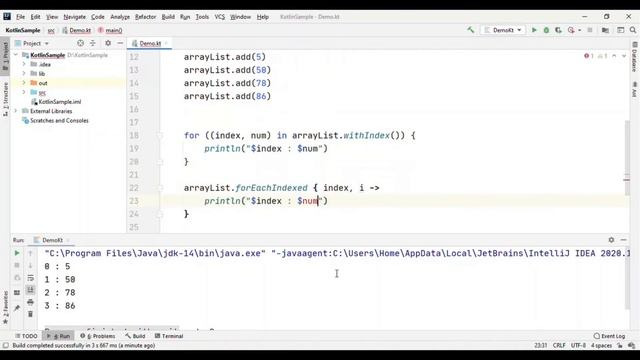Open Project panel gear settings
This screenshot has height=360, width=640.
108,43
